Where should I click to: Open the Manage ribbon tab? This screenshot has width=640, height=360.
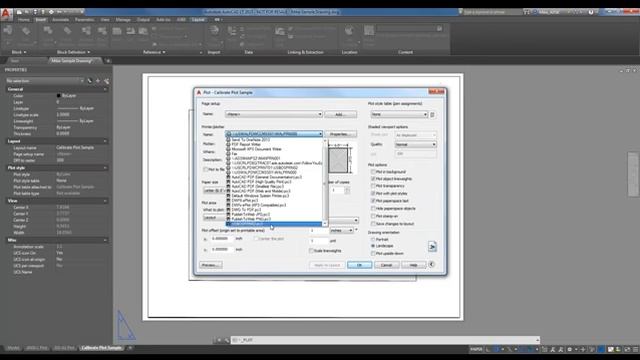coord(123,20)
